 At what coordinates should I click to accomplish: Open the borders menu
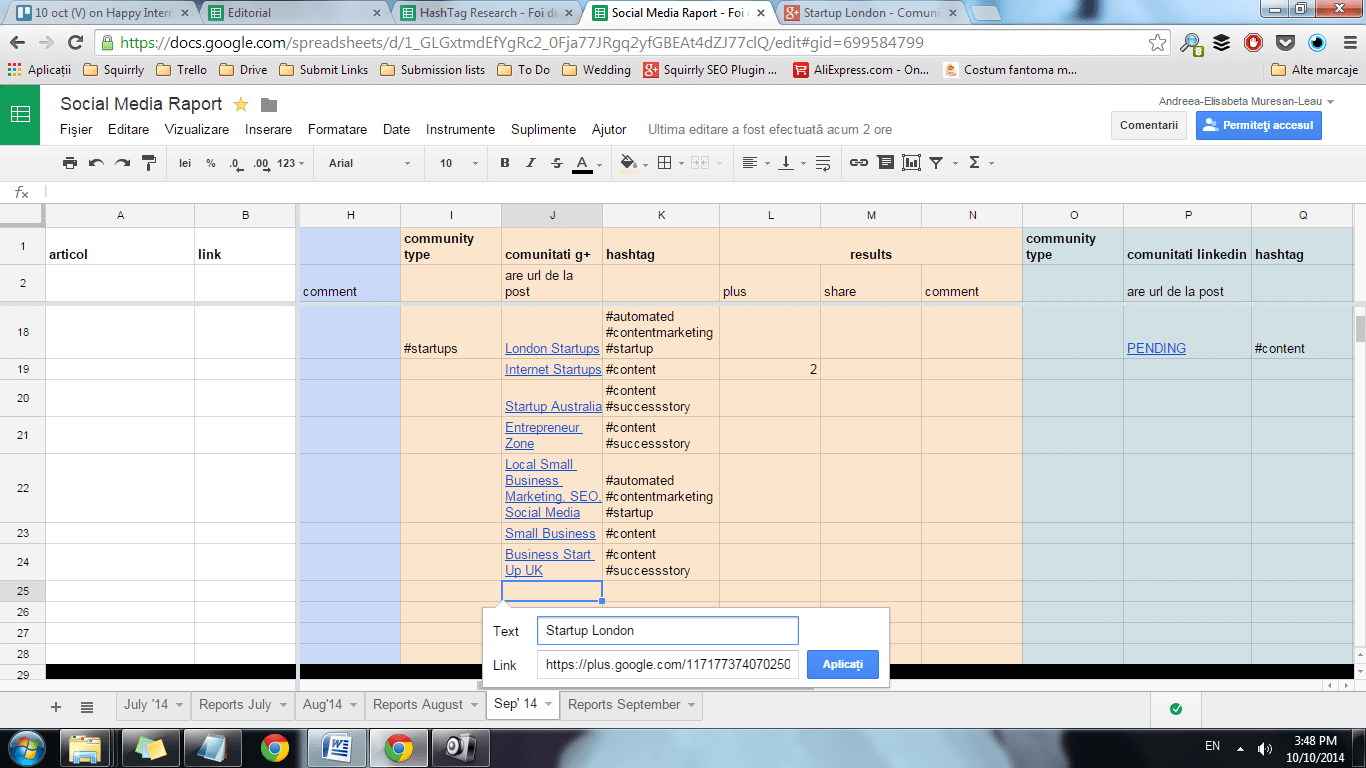669,163
